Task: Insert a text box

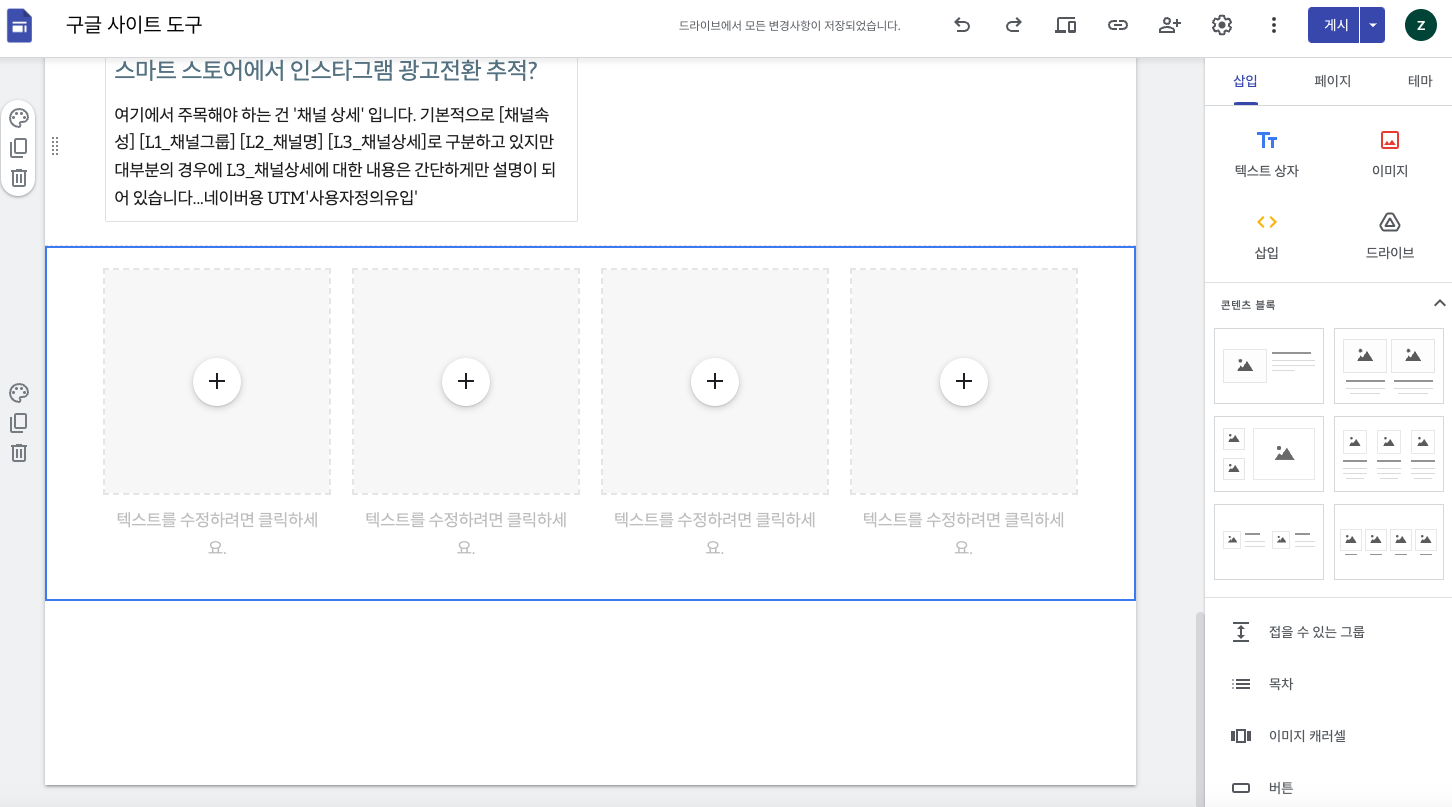Action: (x=1267, y=153)
